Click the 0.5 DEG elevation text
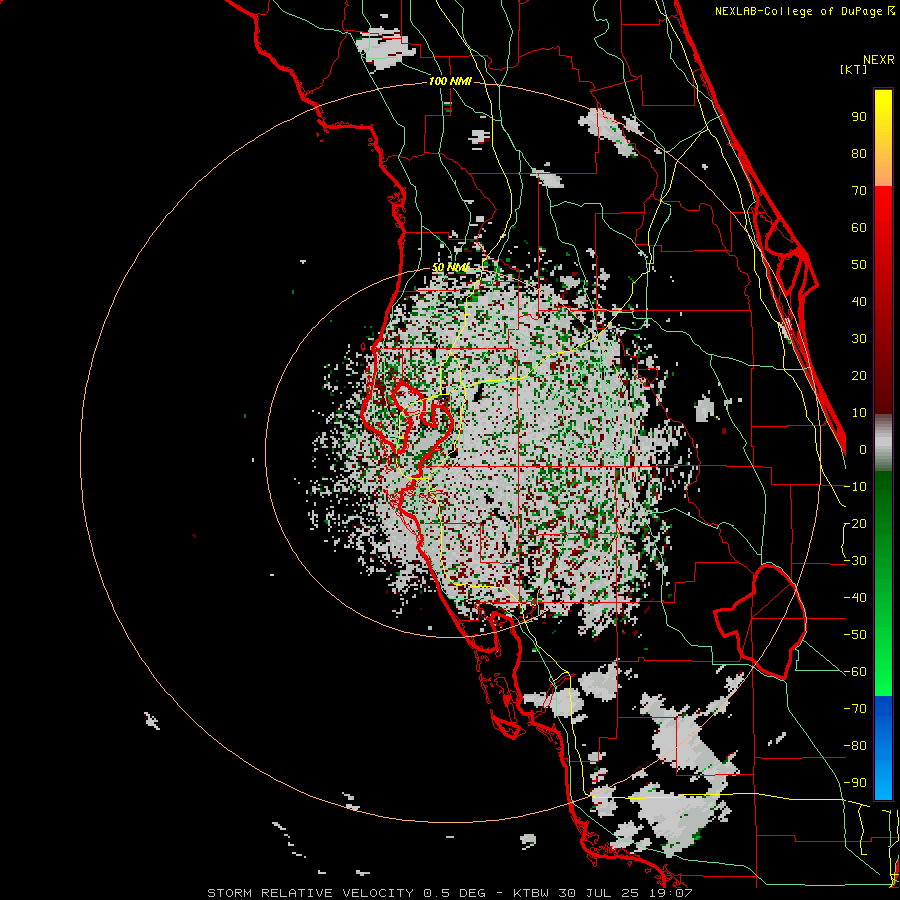 point(455,893)
